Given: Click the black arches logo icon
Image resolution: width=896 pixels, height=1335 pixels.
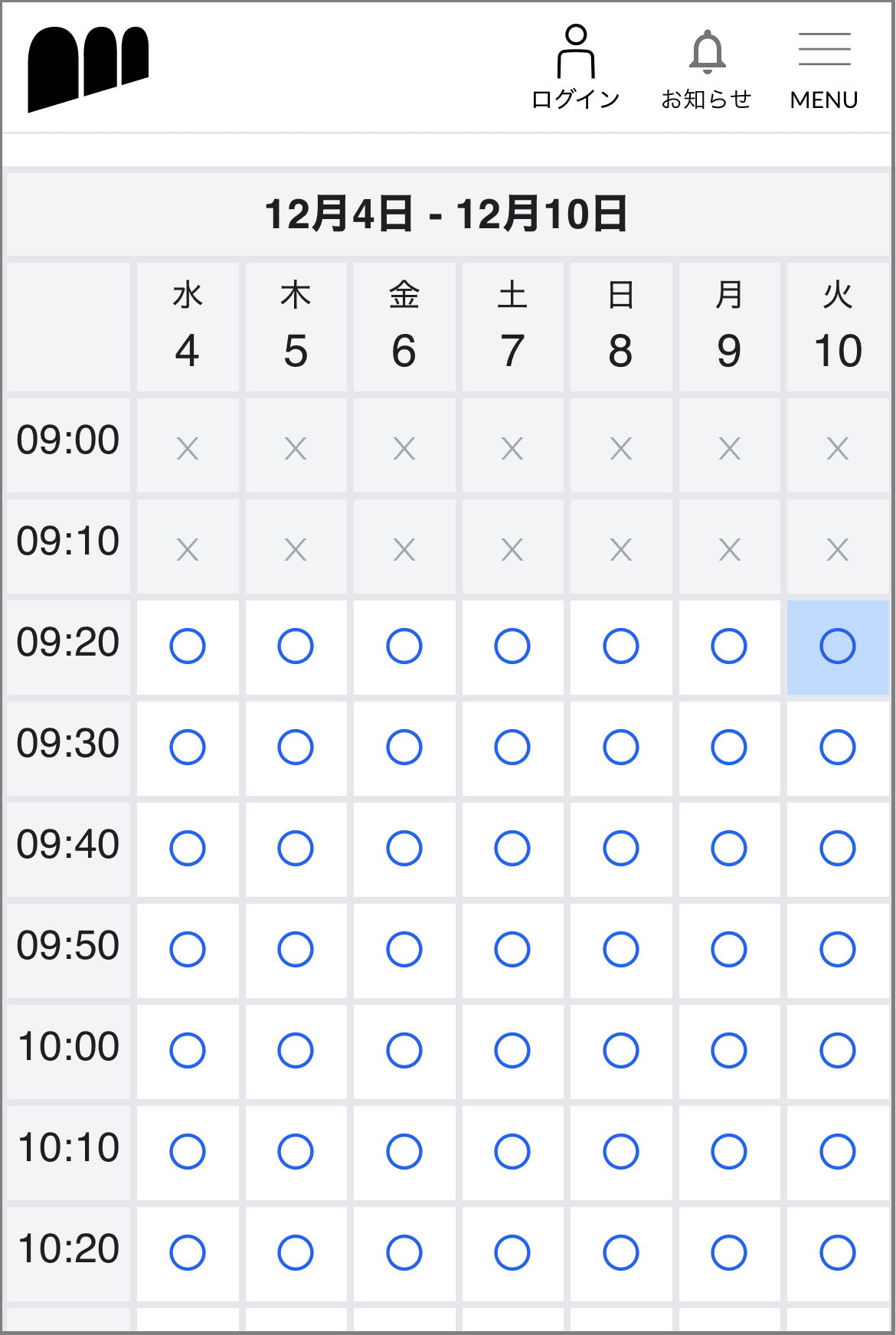Looking at the screenshot, I should (x=88, y=69).
